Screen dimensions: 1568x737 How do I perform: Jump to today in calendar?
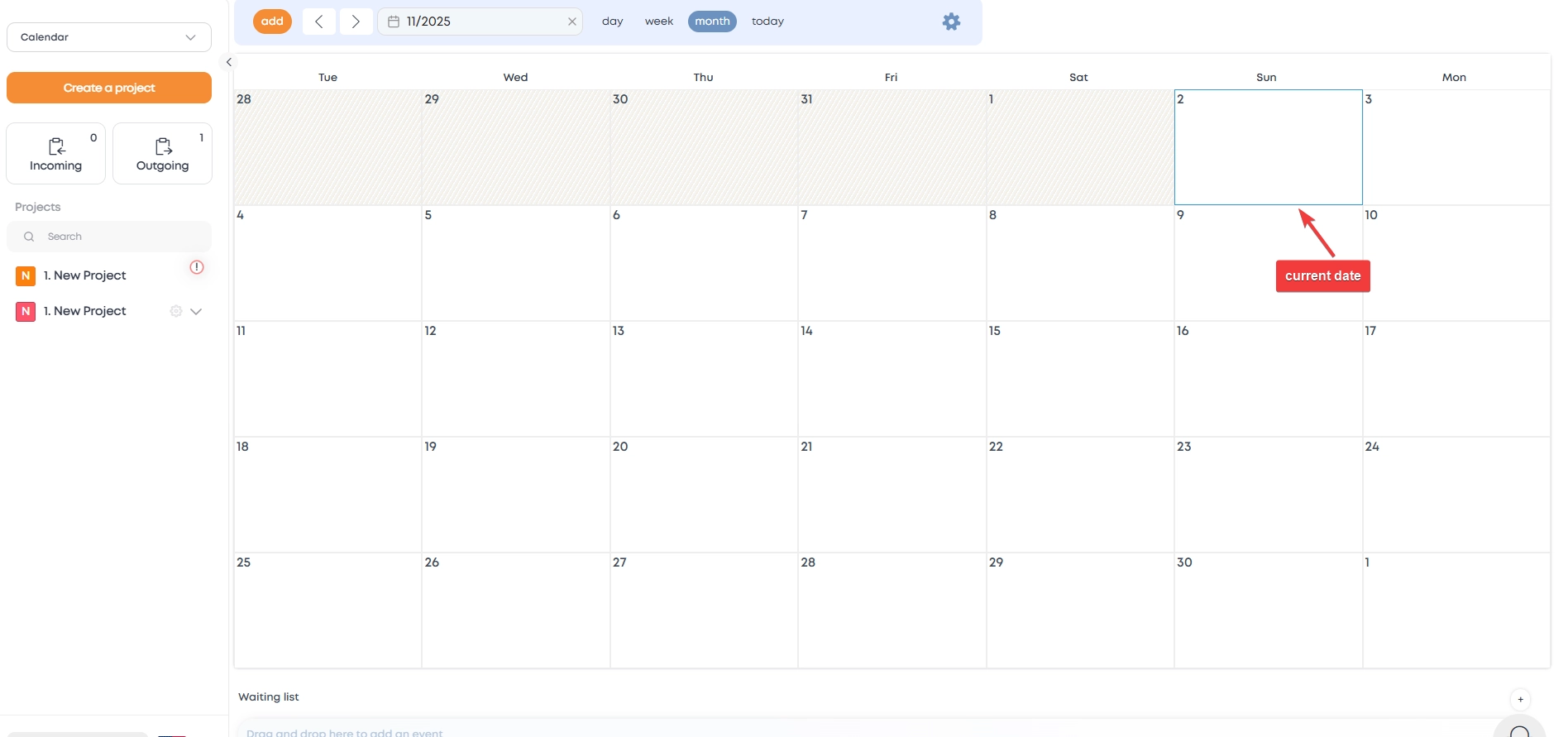pyautogui.click(x=767, y=22)
